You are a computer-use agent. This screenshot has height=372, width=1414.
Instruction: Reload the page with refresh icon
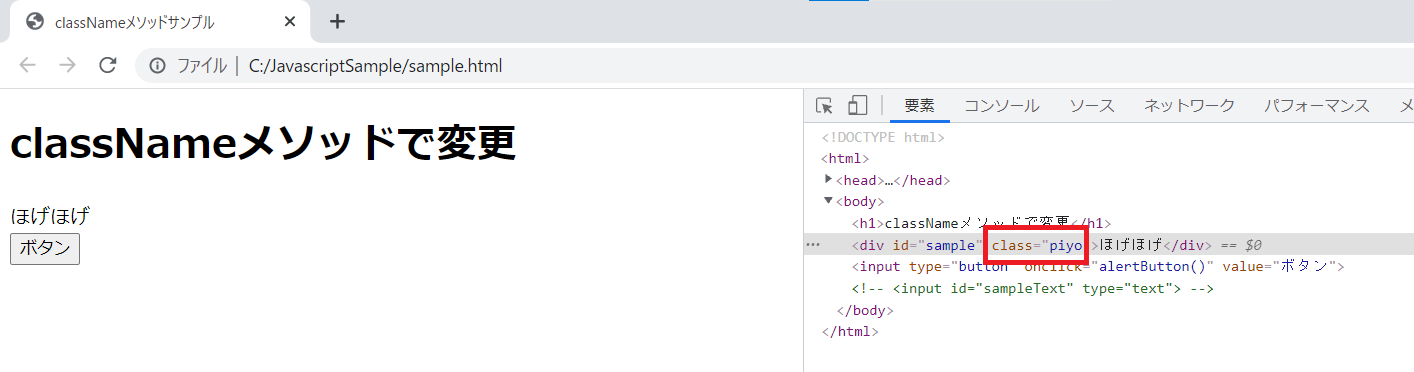click(x=107, y=66)
